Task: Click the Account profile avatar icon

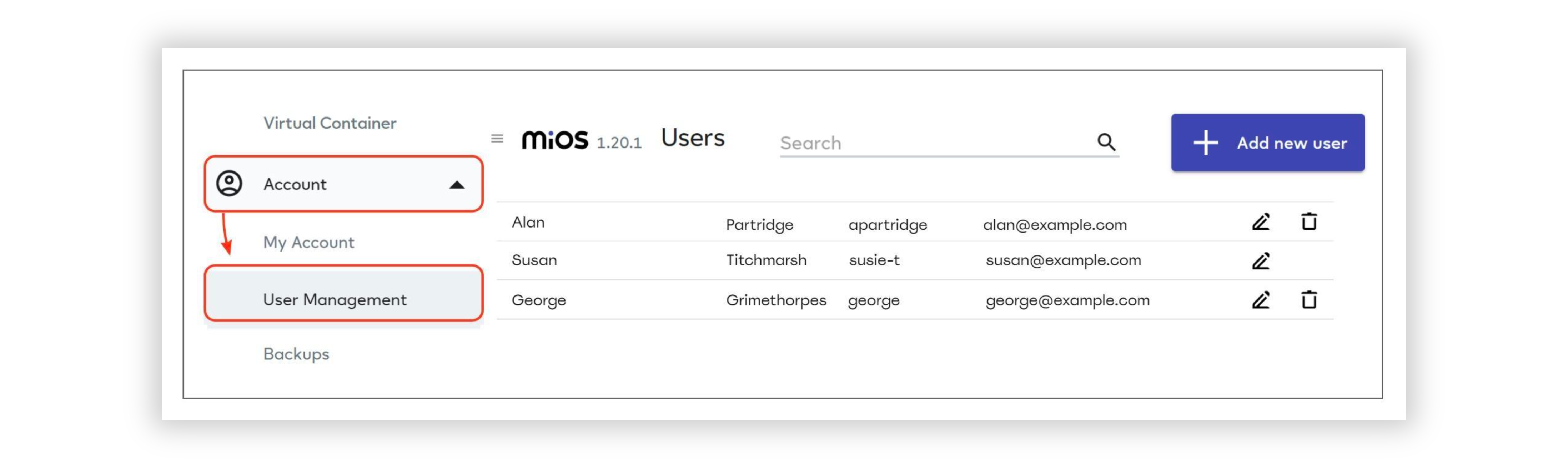Action: point(230,183)
